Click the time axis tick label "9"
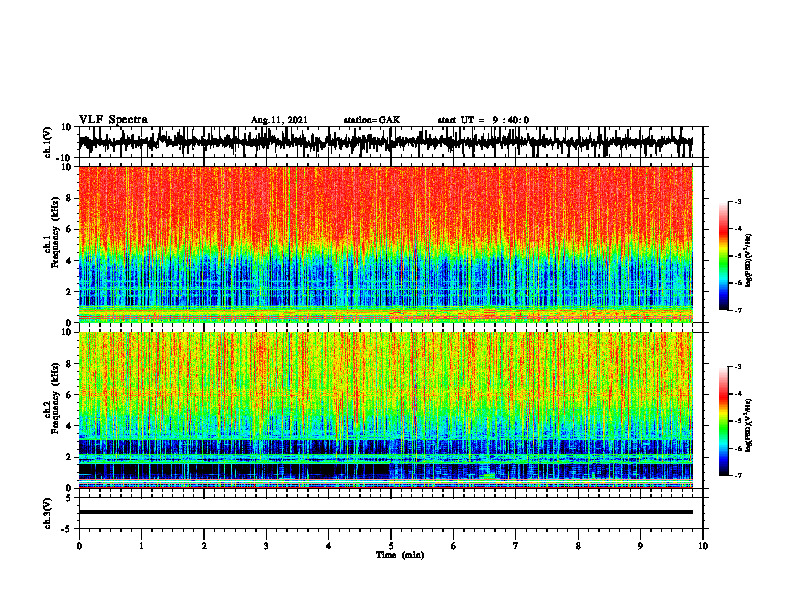Image resolution: width=792 pixels, height=612 pixels. pos(640,546)
